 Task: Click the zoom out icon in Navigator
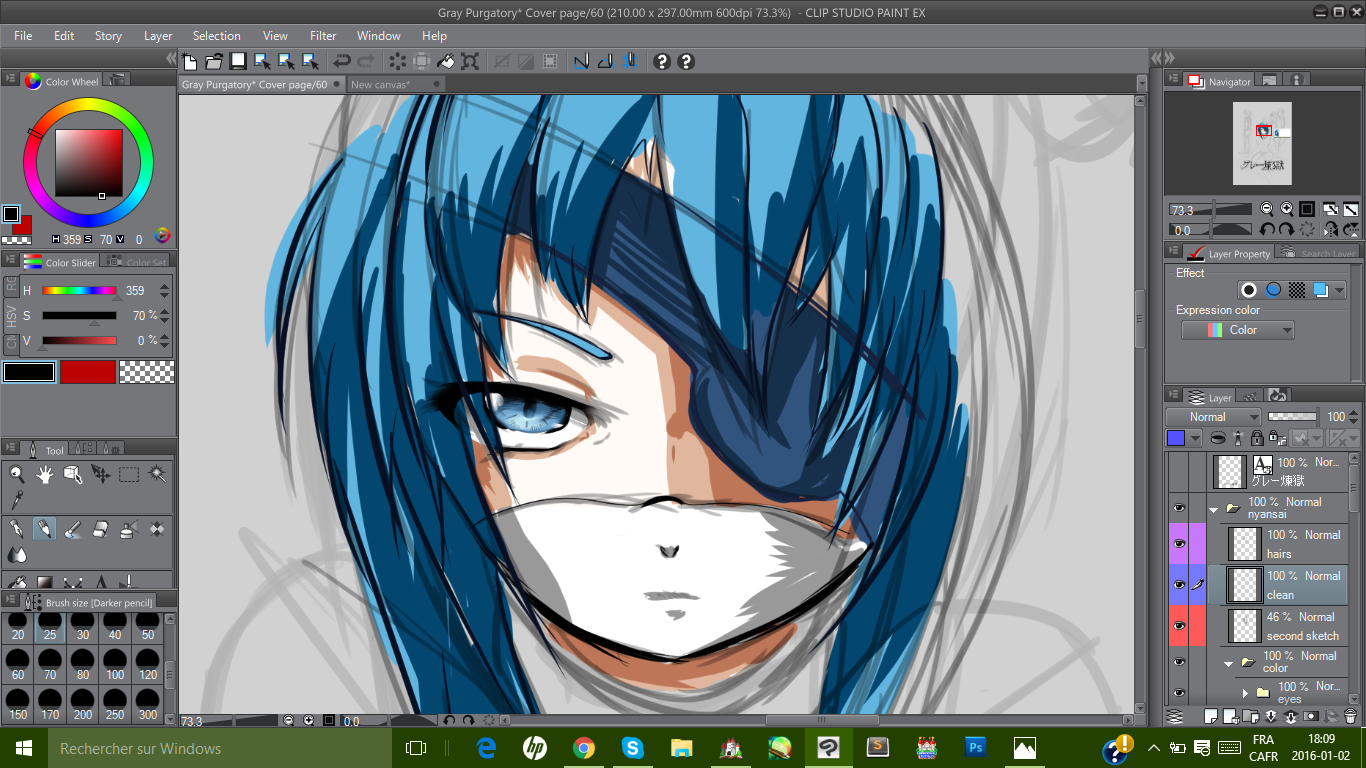pyautogui.click(x=1267, y=209)
